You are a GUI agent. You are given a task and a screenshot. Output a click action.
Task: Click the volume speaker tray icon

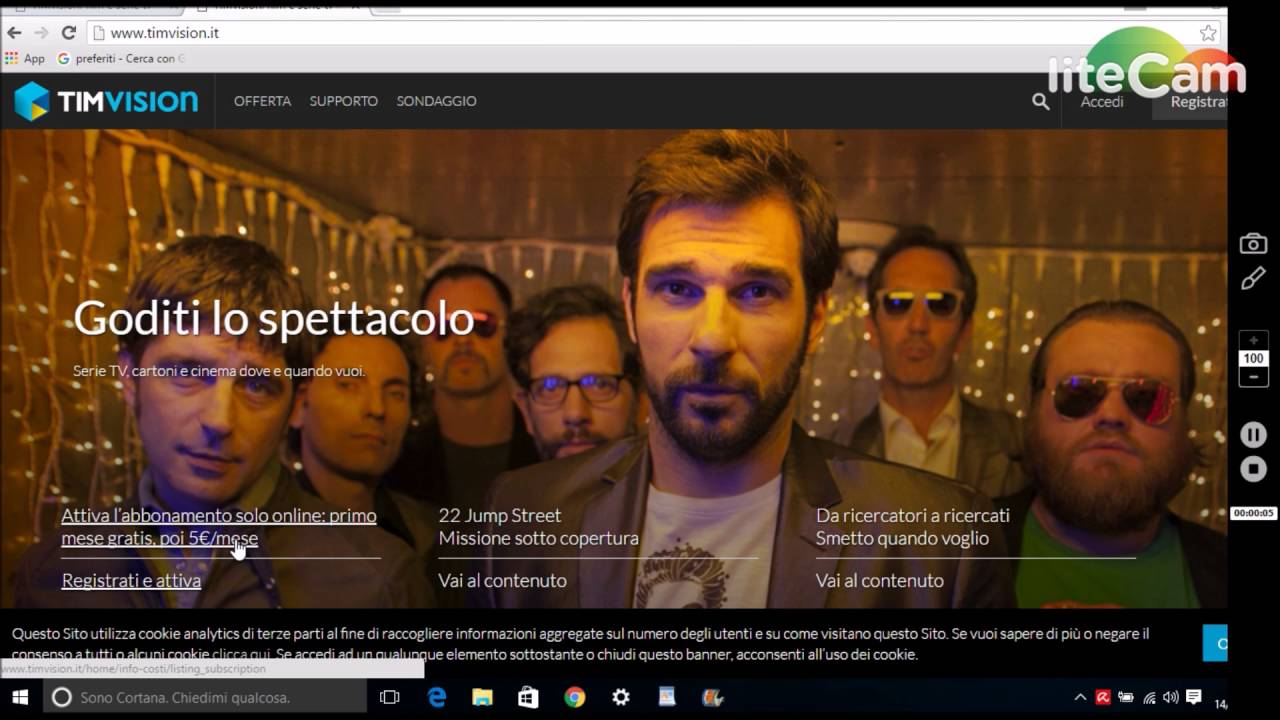pyautogui.click(x=1170, y=697)
